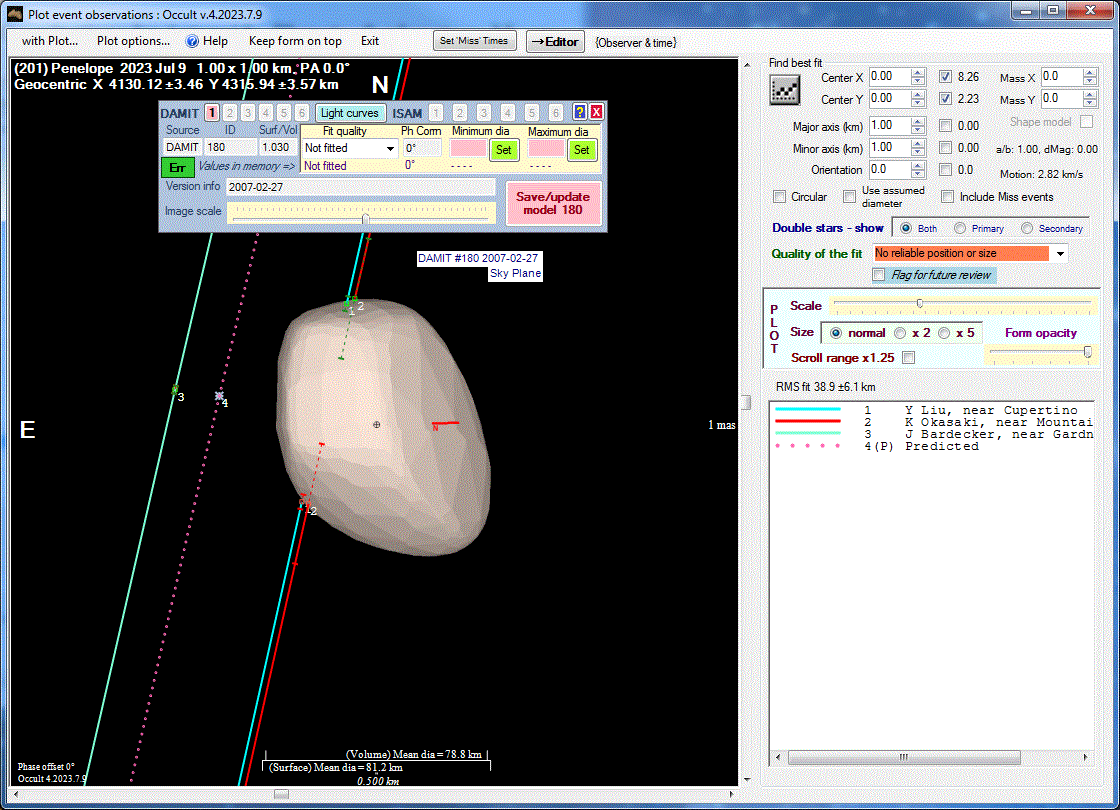
Task: Open the Fit quality dropdown
Action: coord(390,149)
